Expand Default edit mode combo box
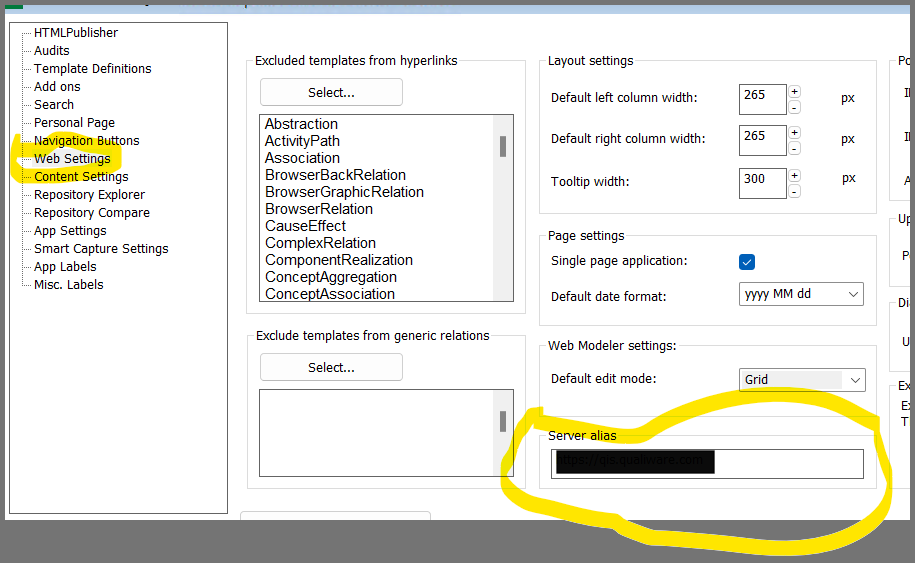Screen dimensions: 915x563 (x=801, y=380)
